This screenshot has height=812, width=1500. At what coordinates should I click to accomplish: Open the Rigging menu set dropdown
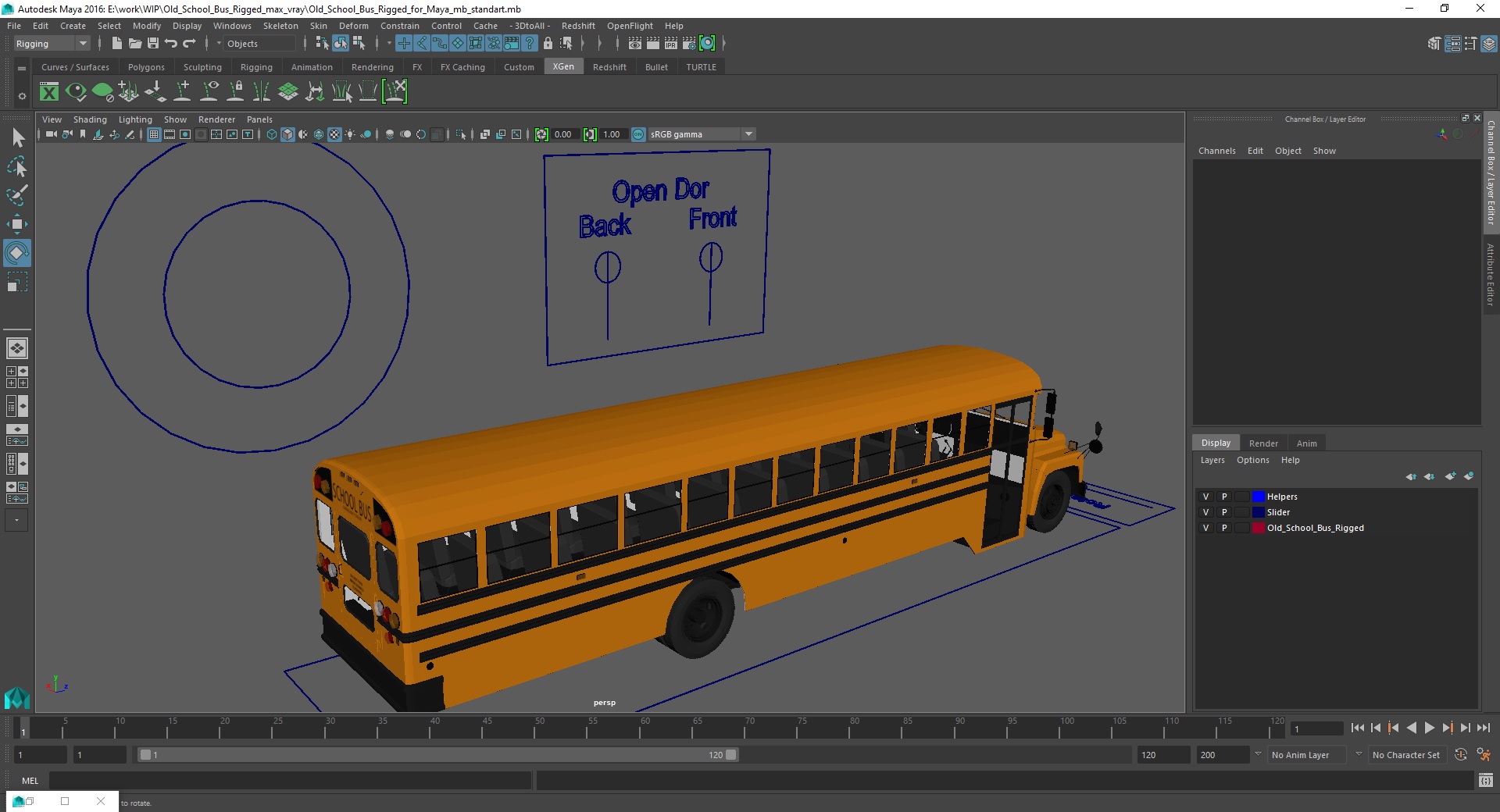[52, 44]
